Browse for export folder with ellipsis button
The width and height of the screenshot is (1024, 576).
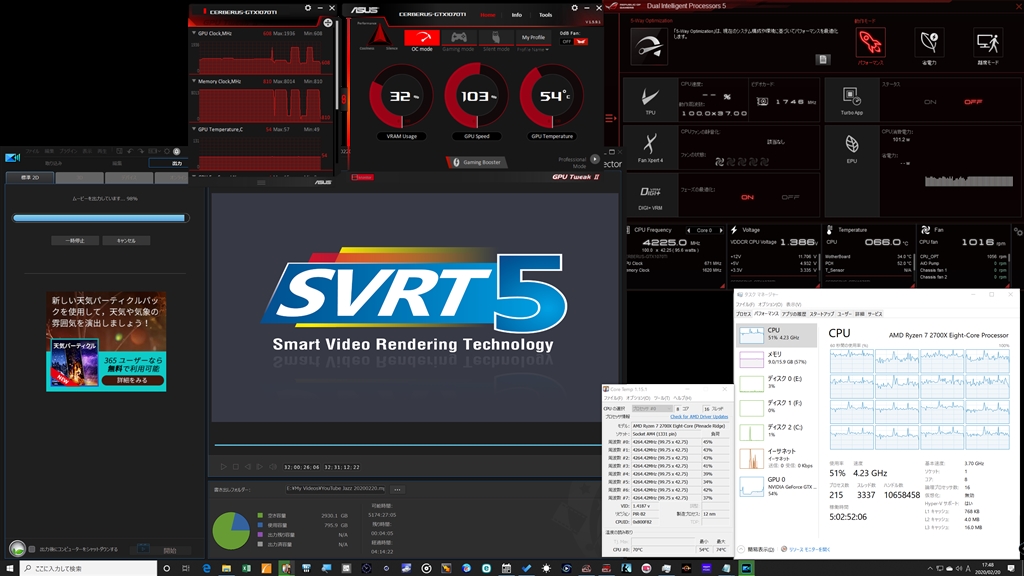point(397,489)
